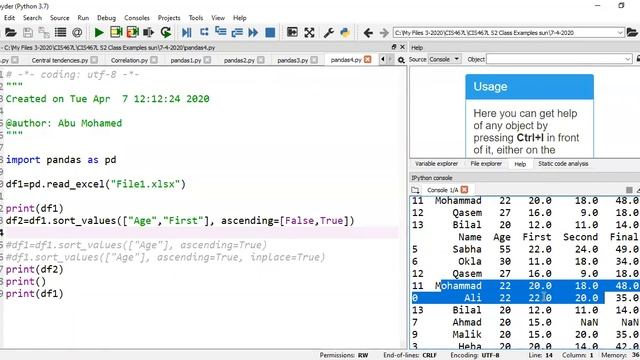The image size is (640, 360).
Task: Run the current cell icon
Action: click(116, 32)
